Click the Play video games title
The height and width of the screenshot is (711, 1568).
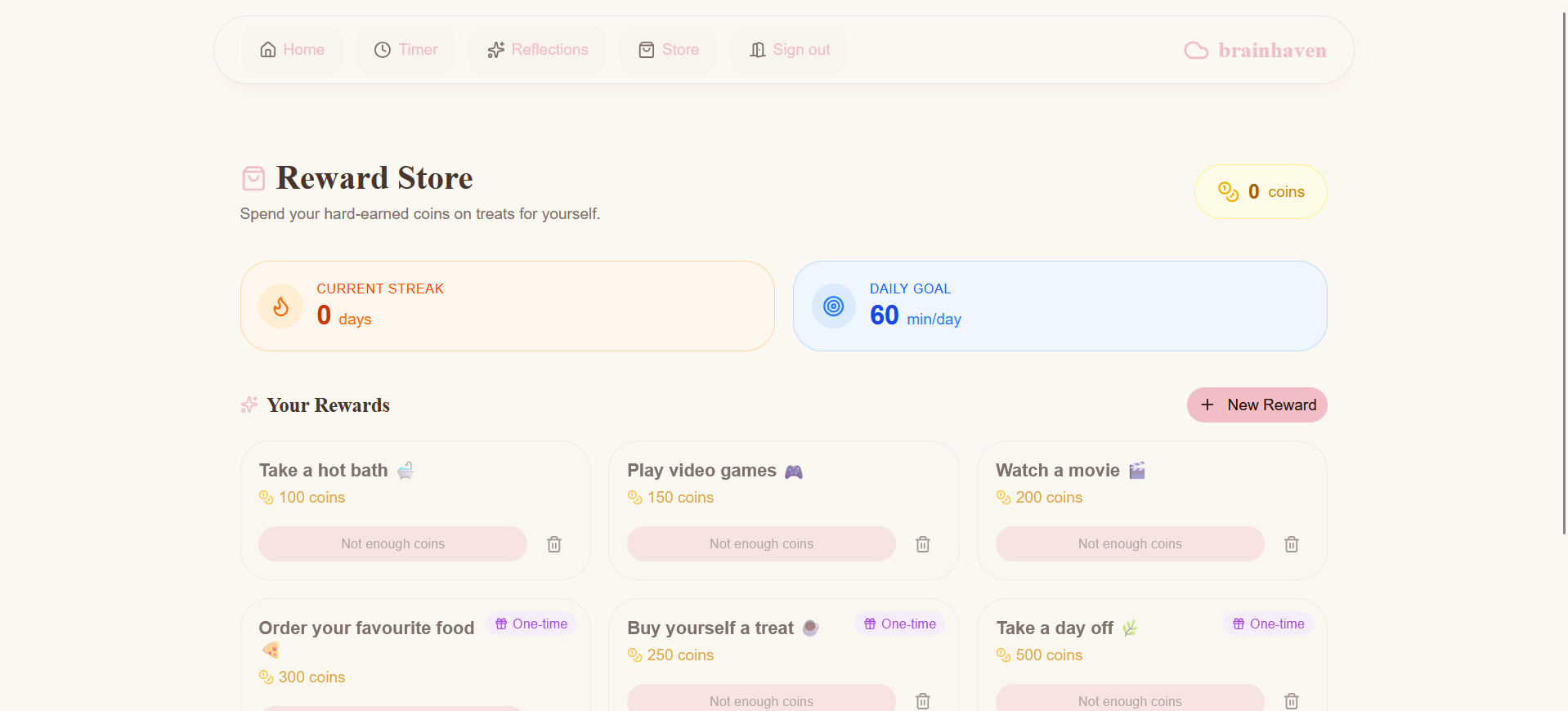pyautogui.click(x=701, y=471)
